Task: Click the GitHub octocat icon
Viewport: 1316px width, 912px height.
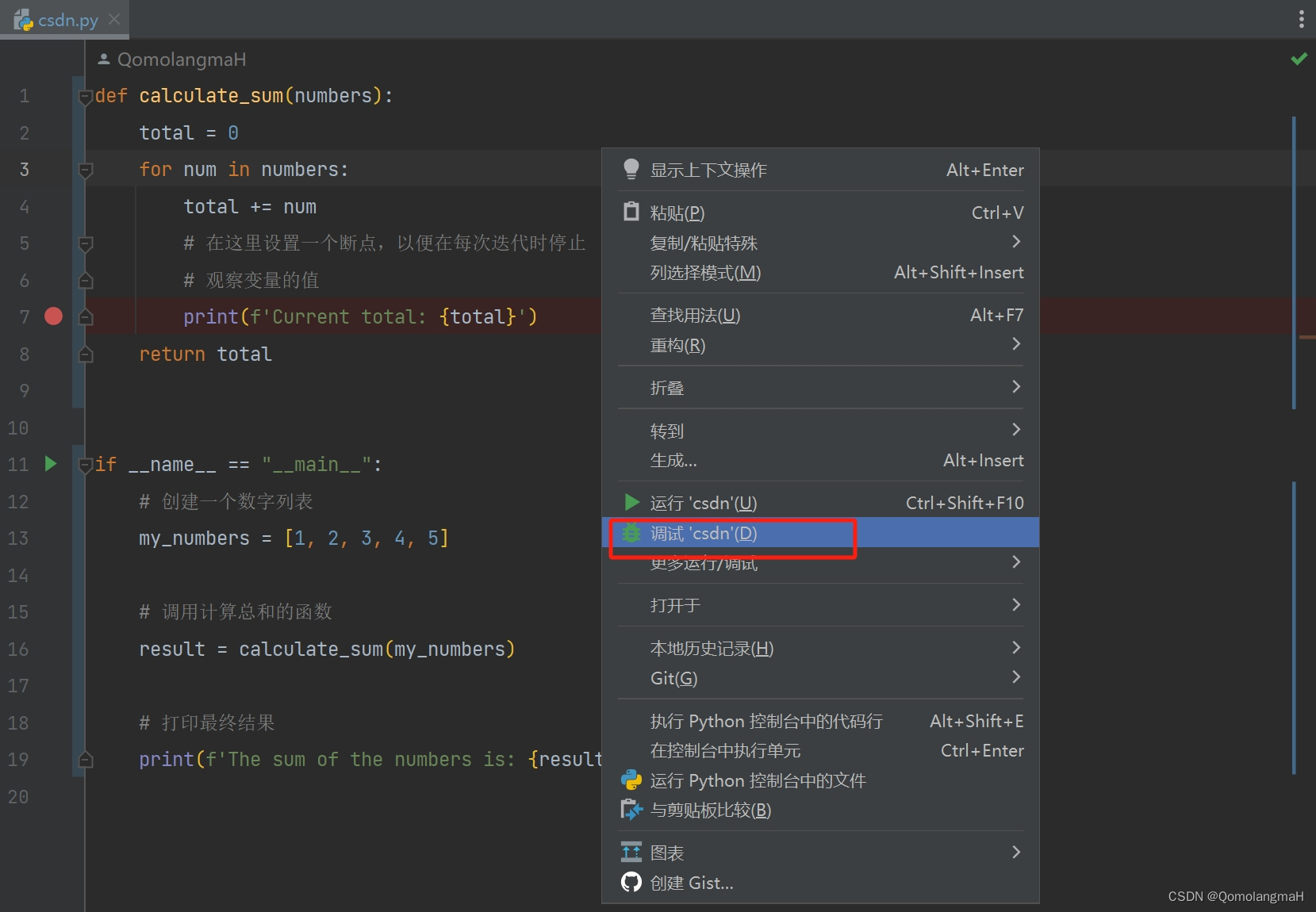Action: 631,883
